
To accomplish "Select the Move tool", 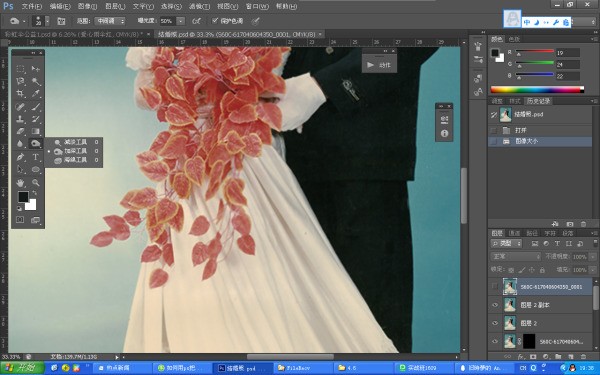I will [x=36, y=69].
